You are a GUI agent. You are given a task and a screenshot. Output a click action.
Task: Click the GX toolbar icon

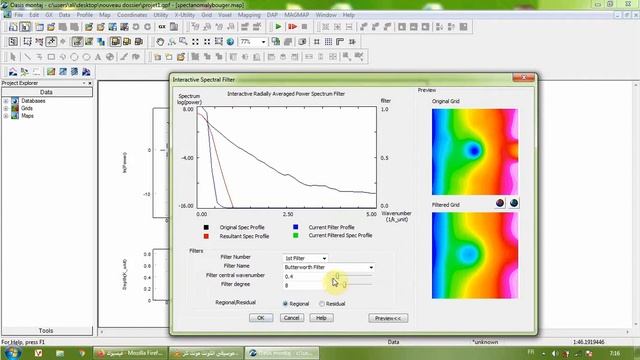[x=162, y=27]
